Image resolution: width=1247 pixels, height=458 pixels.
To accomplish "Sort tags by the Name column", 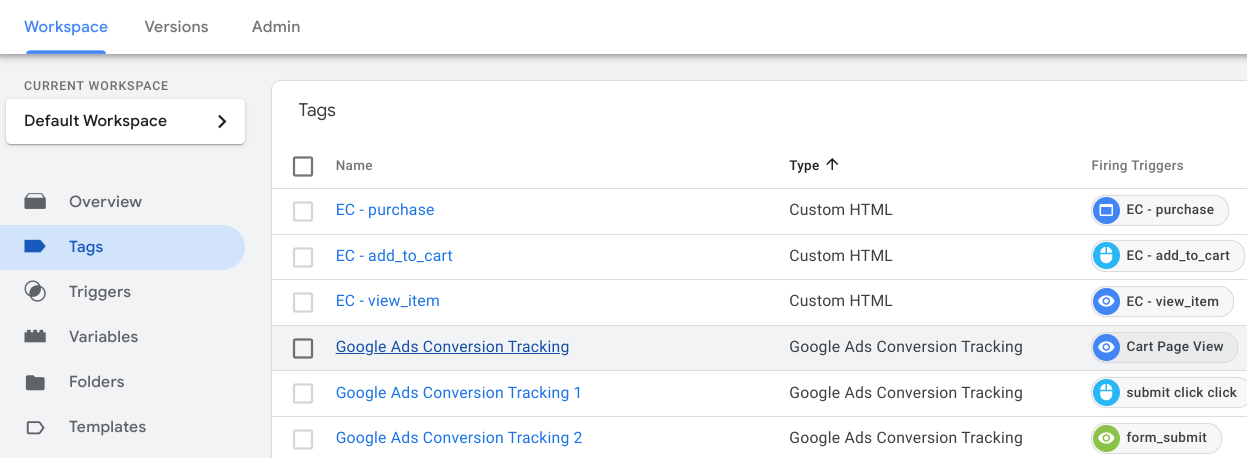I will pos(354,166).
